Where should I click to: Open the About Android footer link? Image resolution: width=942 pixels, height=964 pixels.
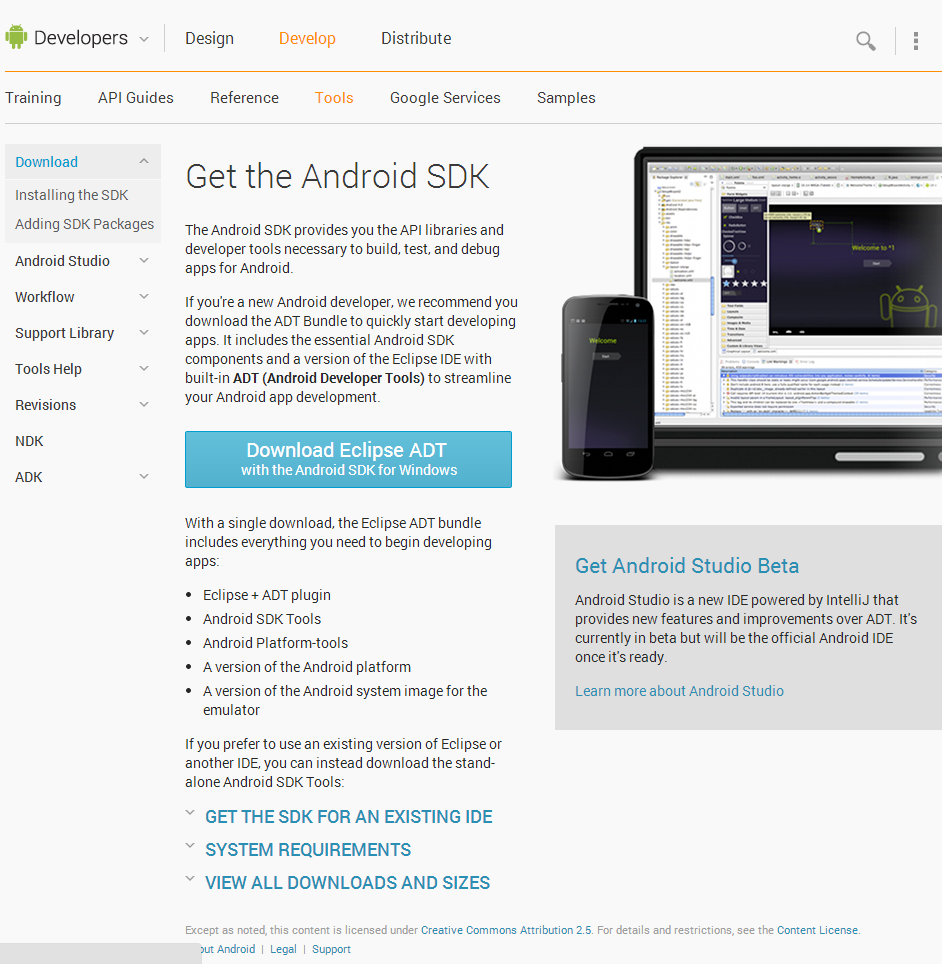228,949
